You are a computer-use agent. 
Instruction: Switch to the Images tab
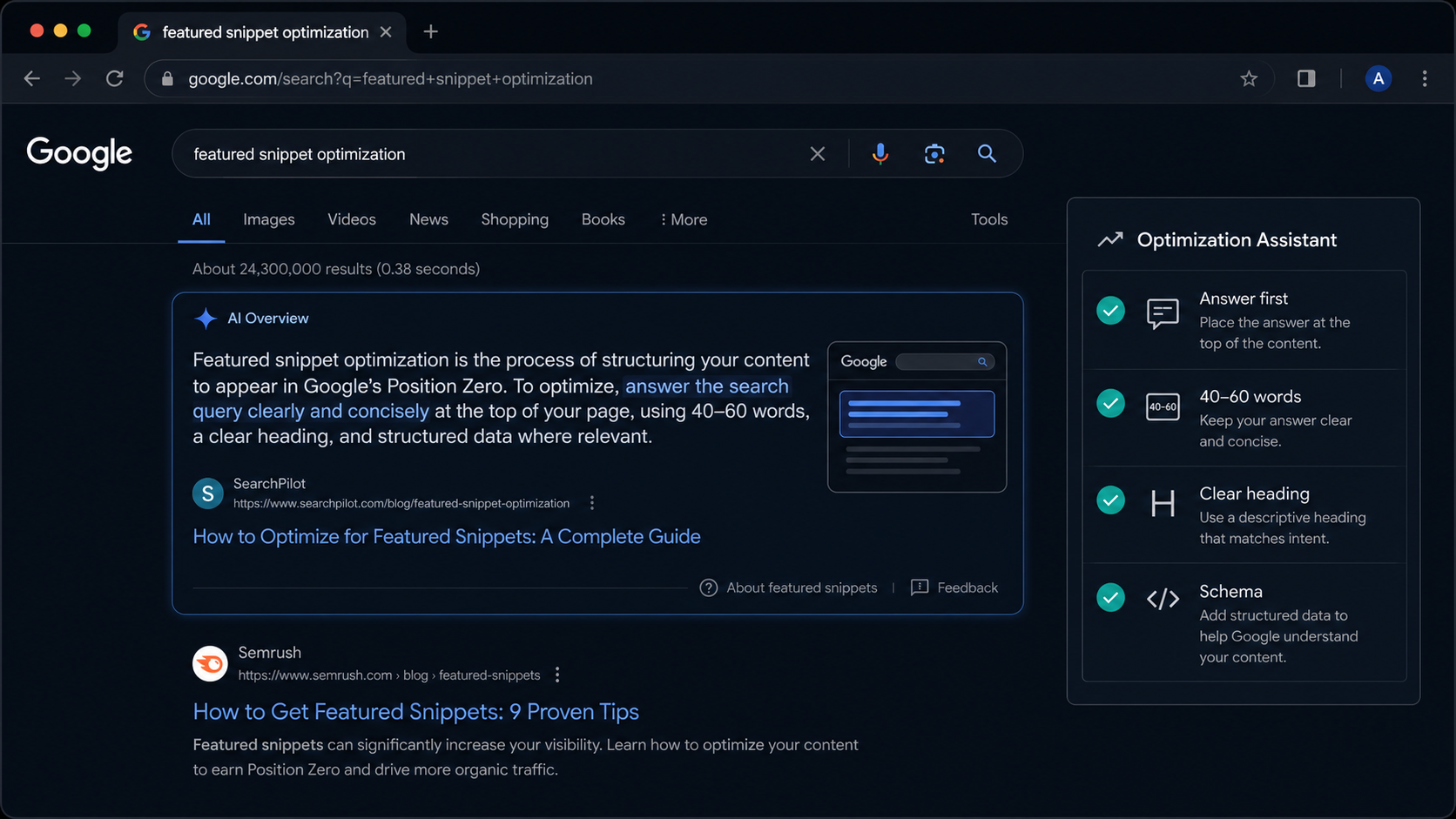(269, 219)
